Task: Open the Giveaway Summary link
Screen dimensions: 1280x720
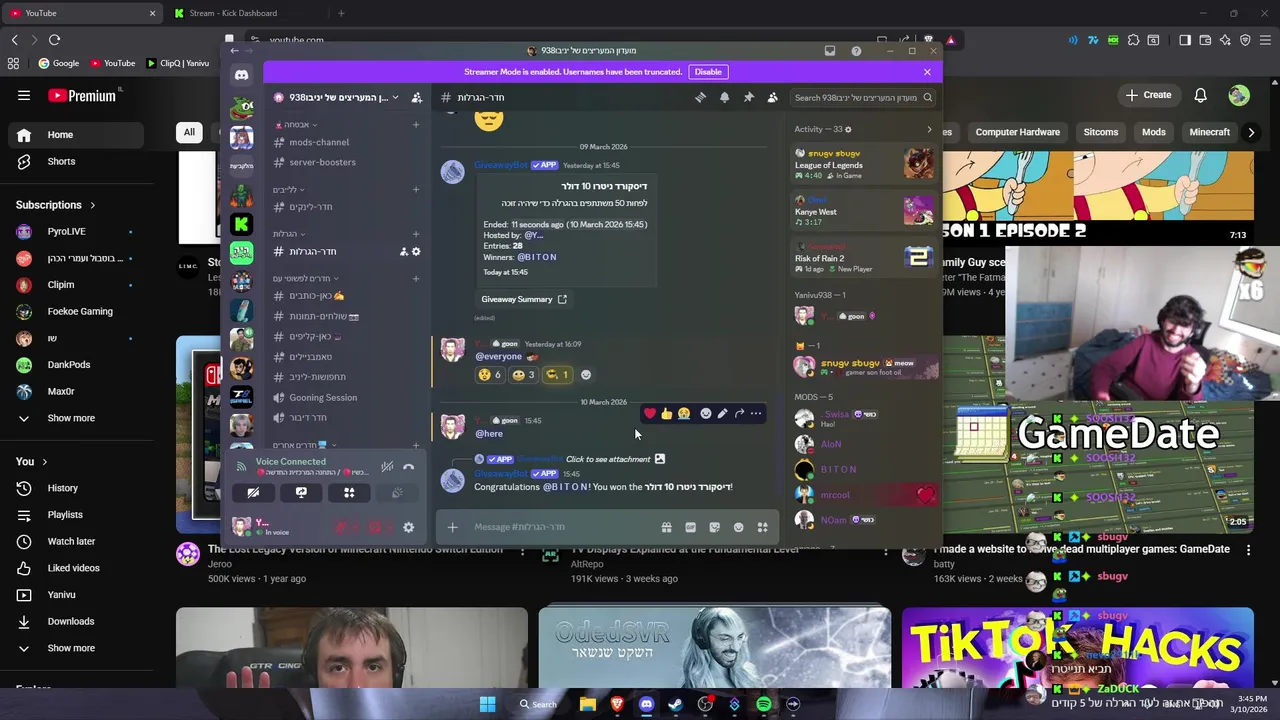Action: 524,299
